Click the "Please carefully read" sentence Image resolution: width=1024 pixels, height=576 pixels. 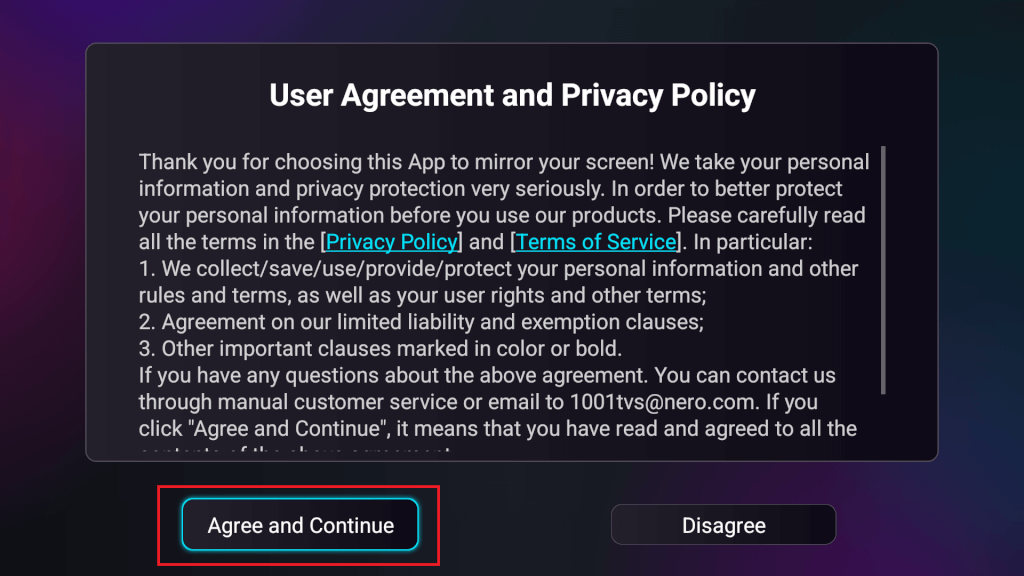tap(766, 216)
